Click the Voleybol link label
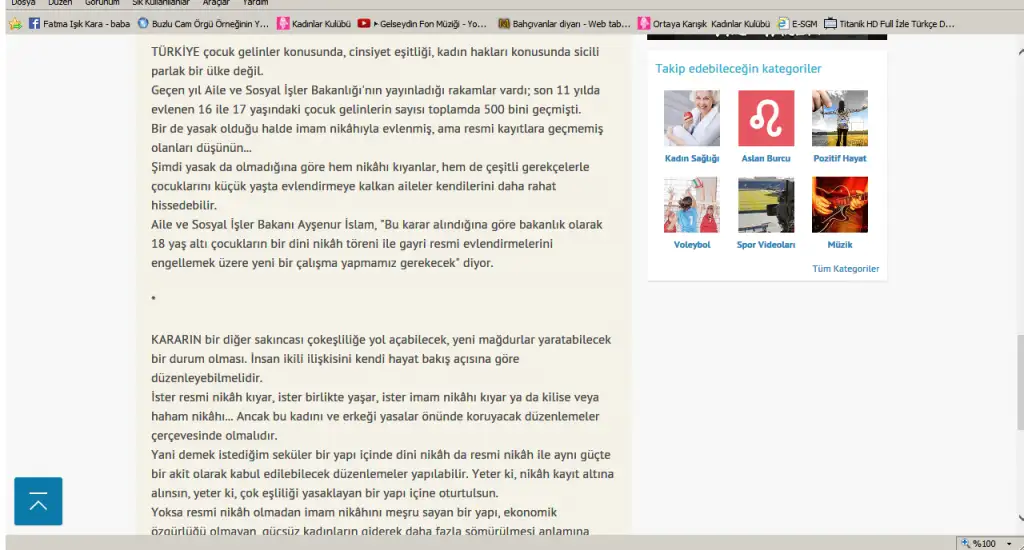 click(x=692, y=244)
